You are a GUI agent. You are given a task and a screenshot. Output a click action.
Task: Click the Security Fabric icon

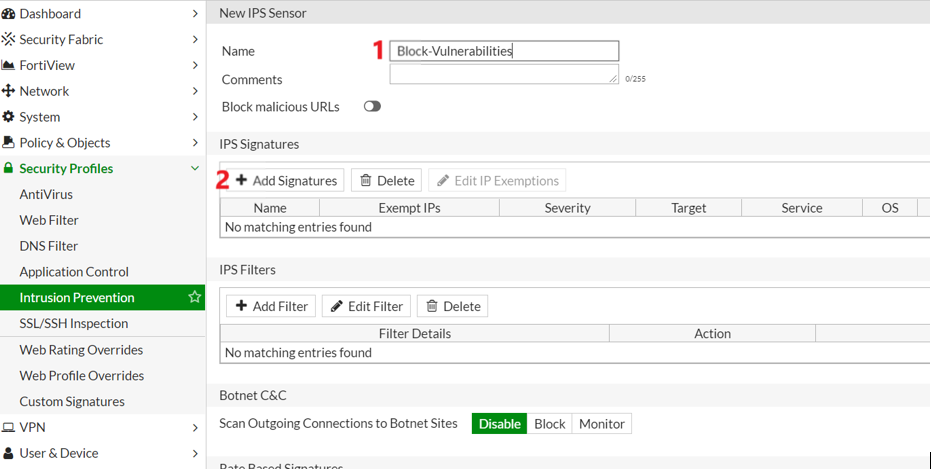point(9,40)
